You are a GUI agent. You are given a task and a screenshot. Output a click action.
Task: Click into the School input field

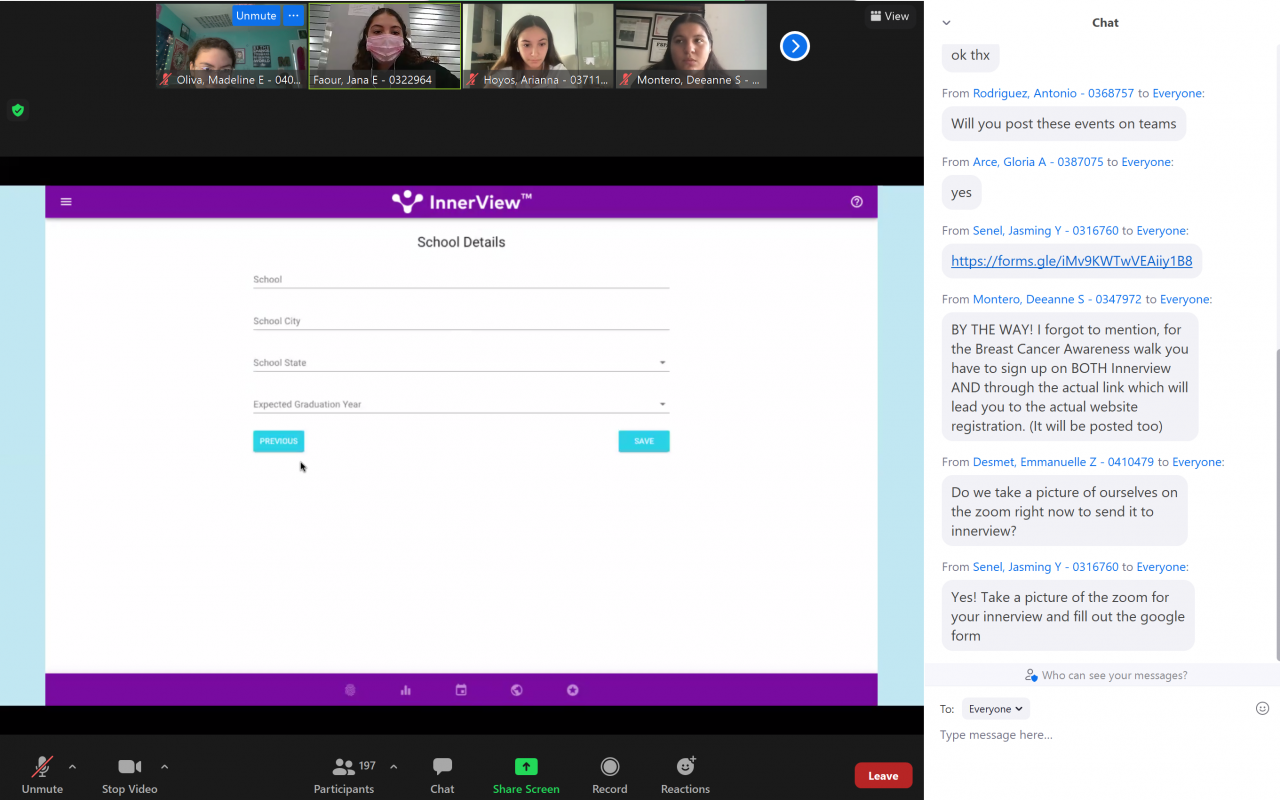click(461, 279)
